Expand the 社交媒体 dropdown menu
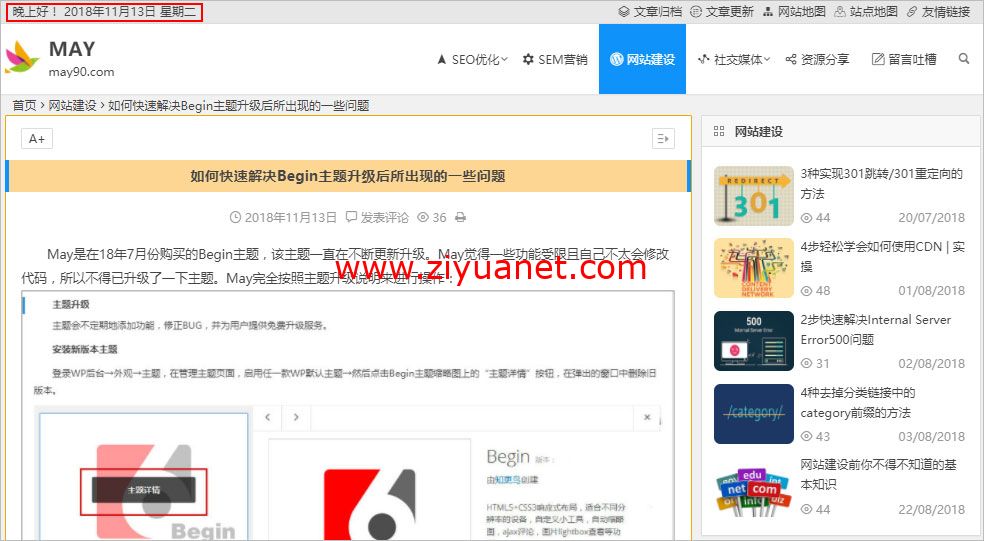The width and height of the screenshot is (984, 541). (x=734, y=59)
